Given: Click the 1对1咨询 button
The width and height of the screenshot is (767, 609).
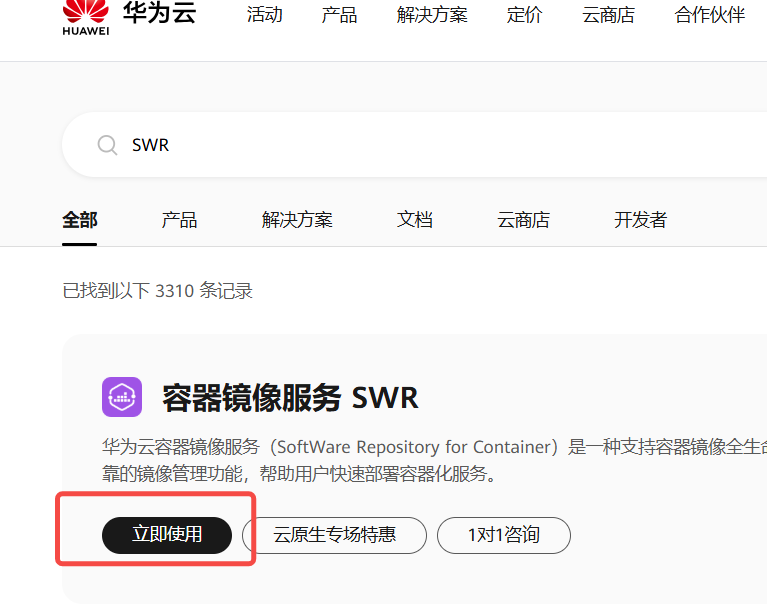Looking at the screenshot, I should click(x=504, y=535).
